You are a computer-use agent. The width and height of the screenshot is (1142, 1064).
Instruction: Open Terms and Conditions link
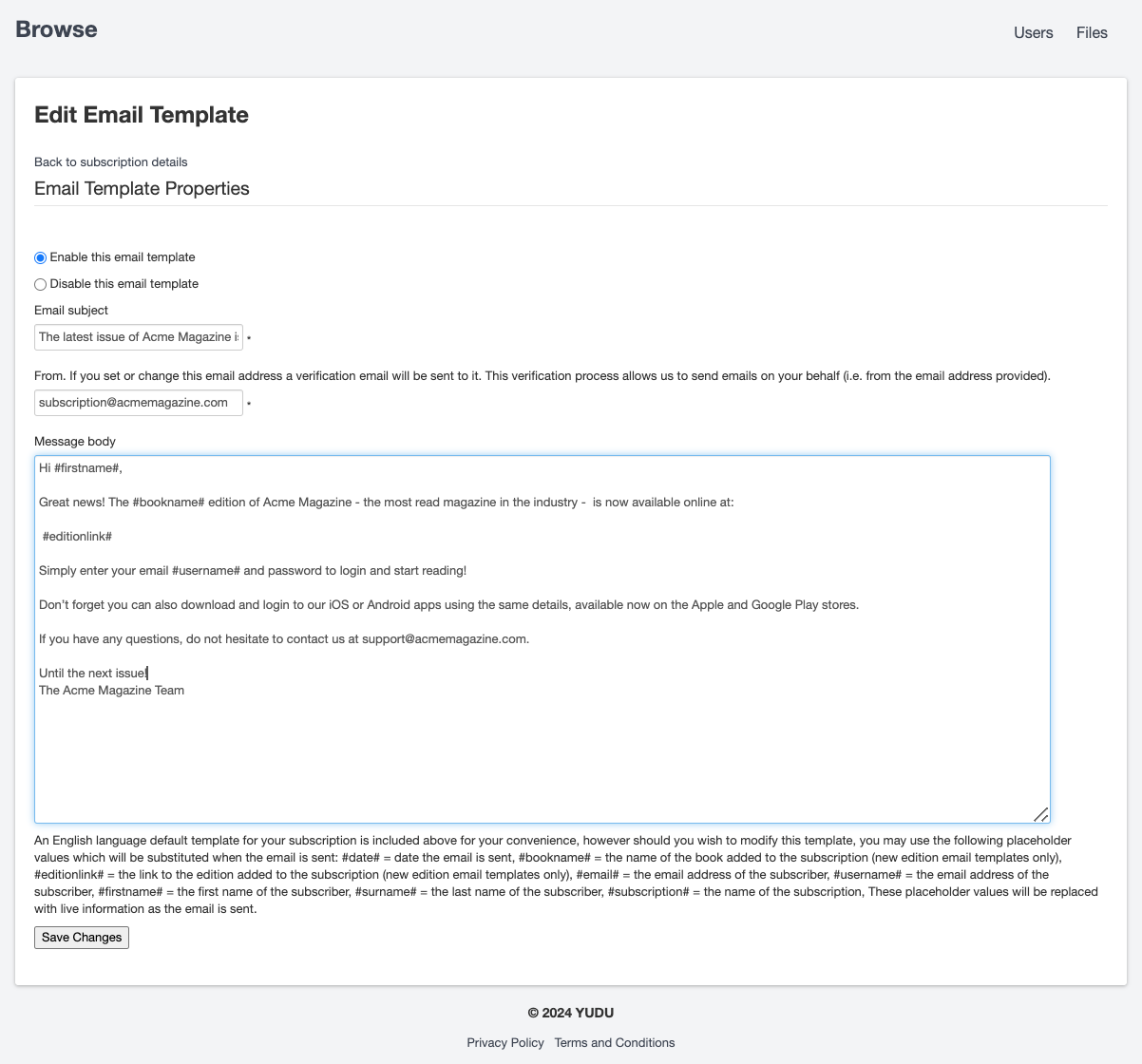point(615,1042)
